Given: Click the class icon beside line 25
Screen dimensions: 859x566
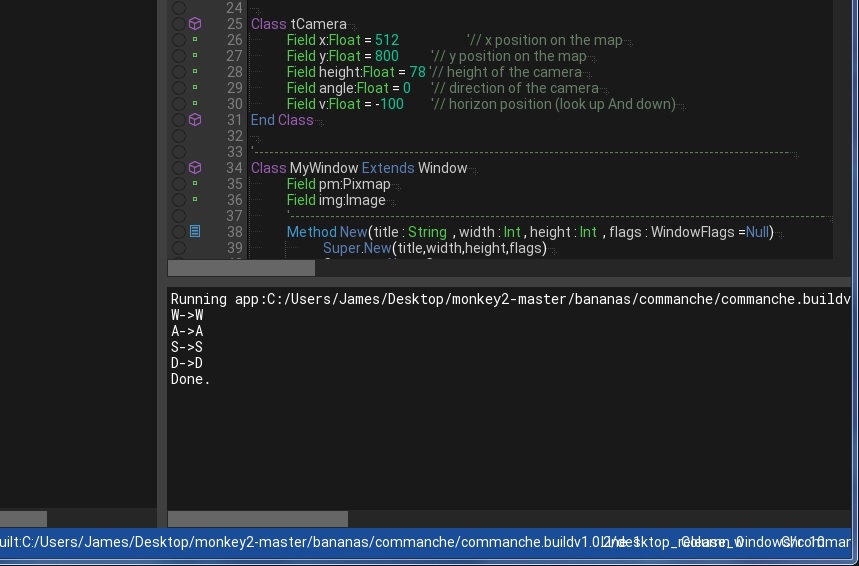Looking at the screenshot, I should 195,24.
